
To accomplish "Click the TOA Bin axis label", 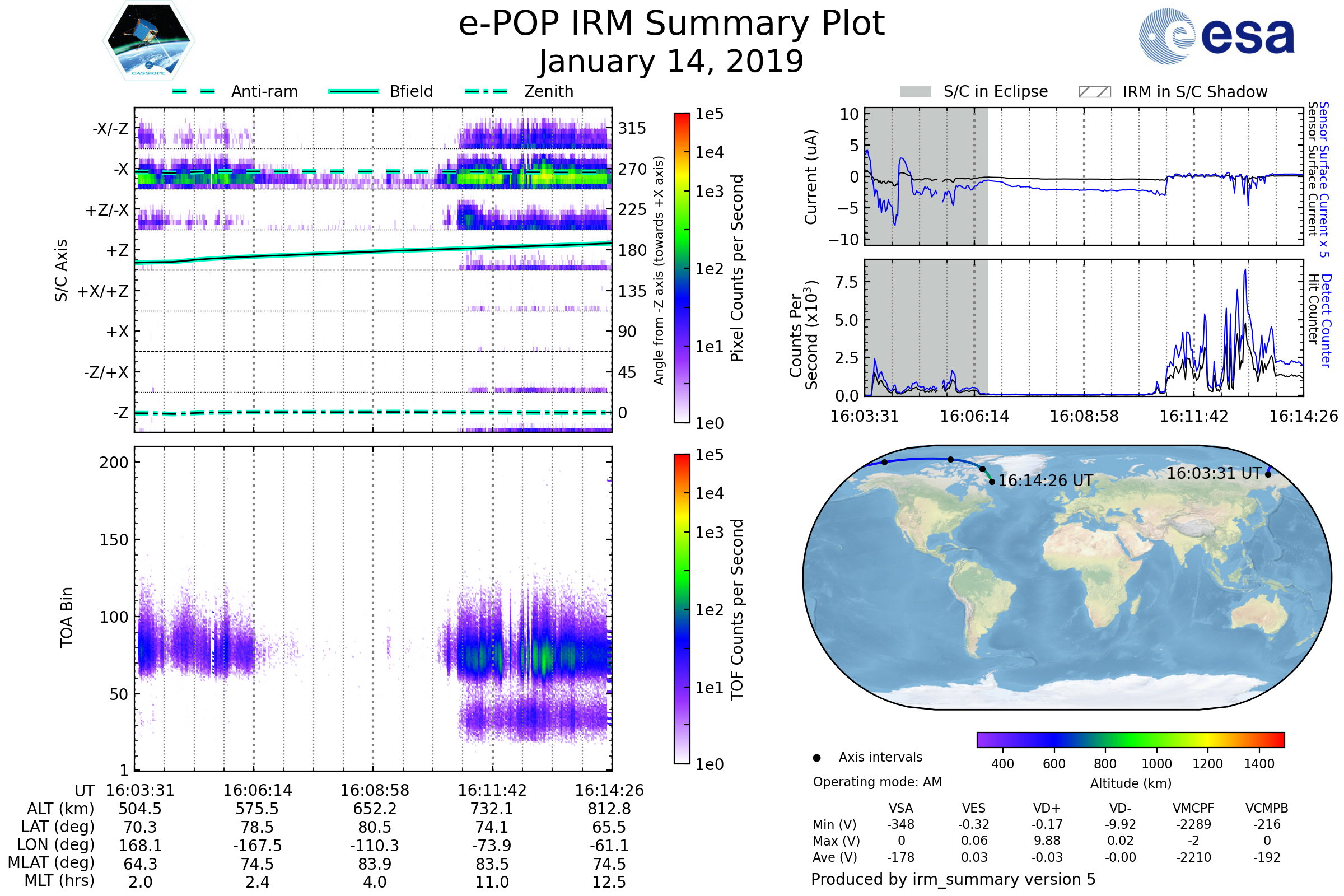I will tap(67, 617).
